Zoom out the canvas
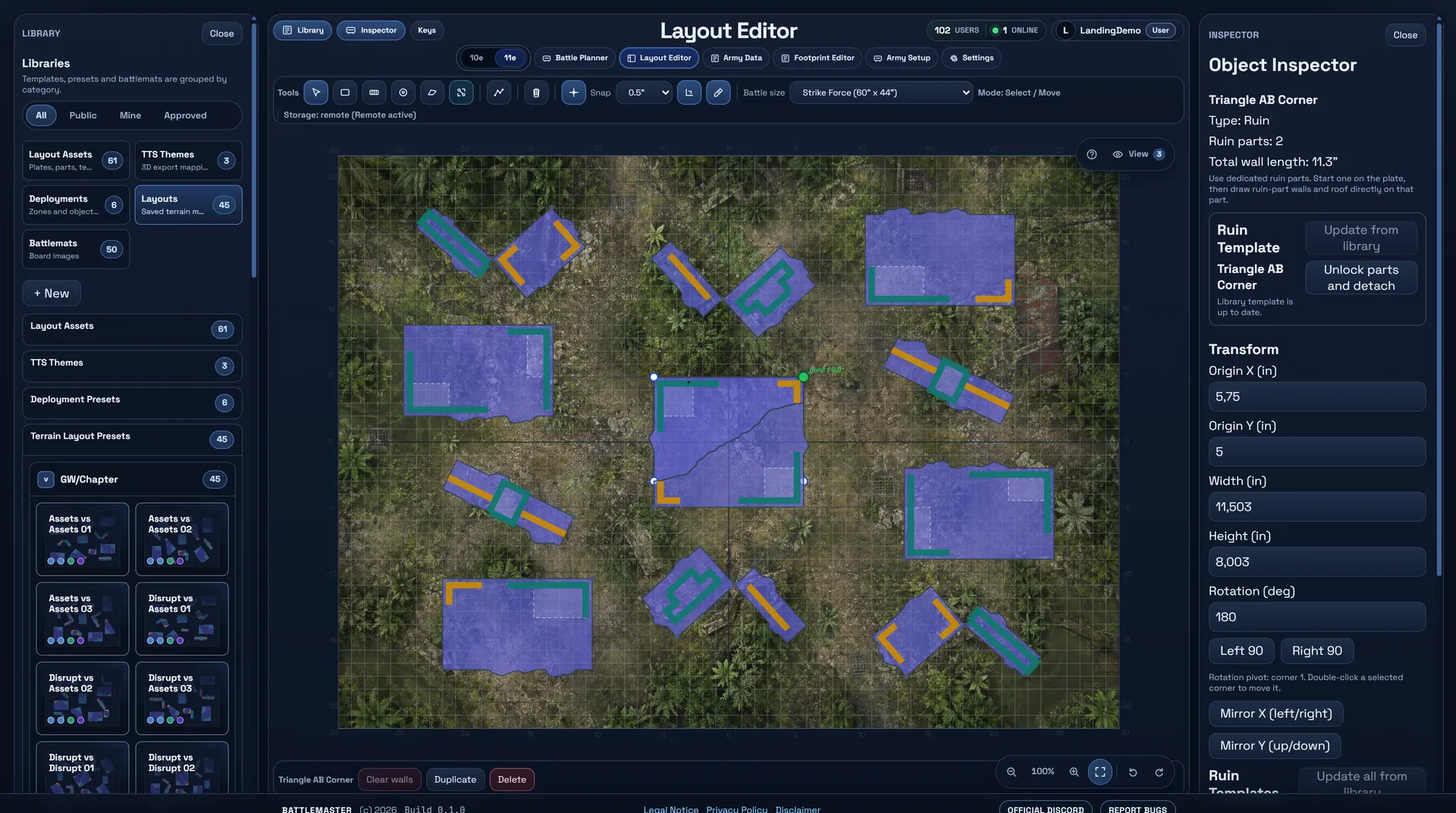Image resolution: width=1456 pixels, height=813 pixels. [1012, 771]
